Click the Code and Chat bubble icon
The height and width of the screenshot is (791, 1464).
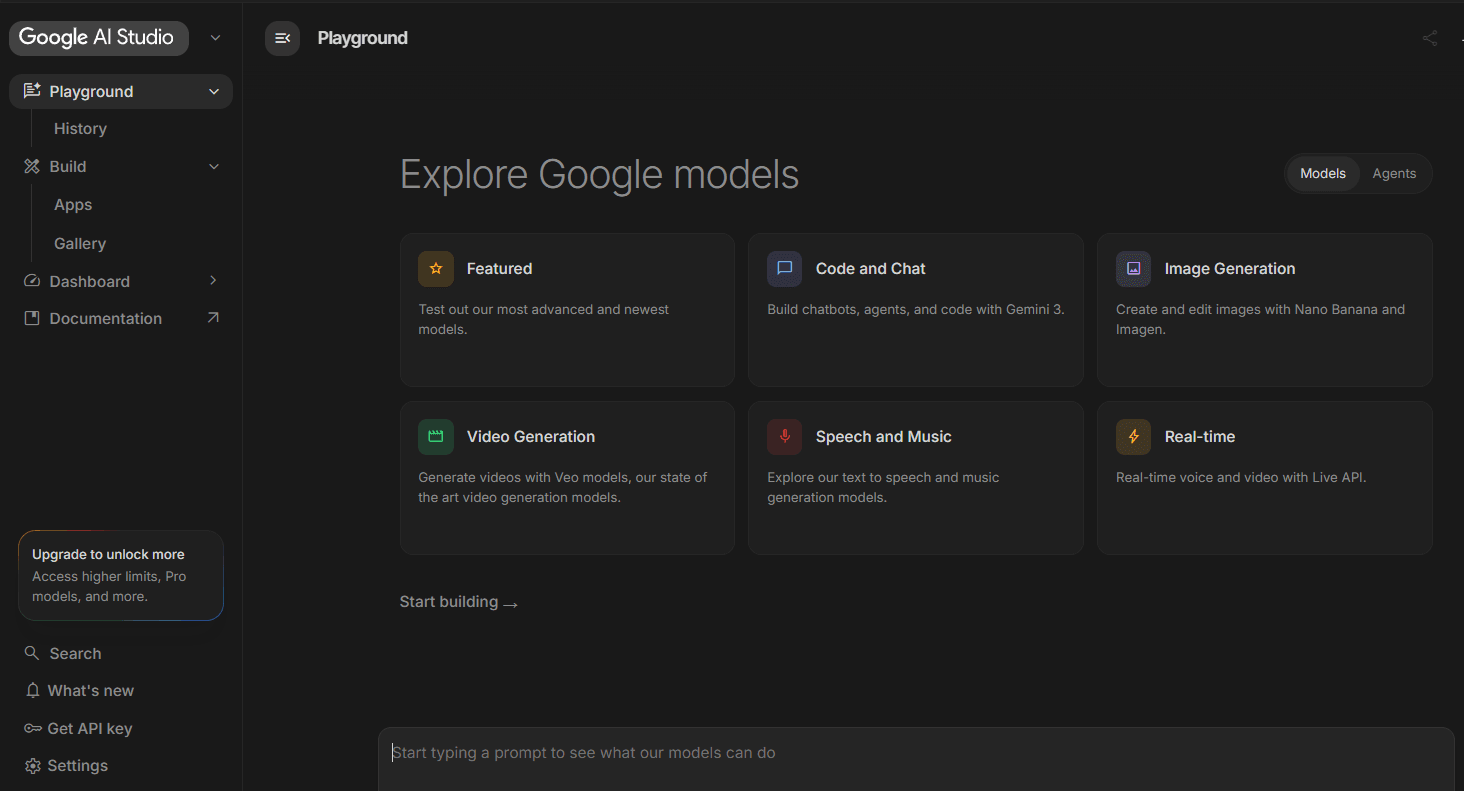[x=785, y=268]
